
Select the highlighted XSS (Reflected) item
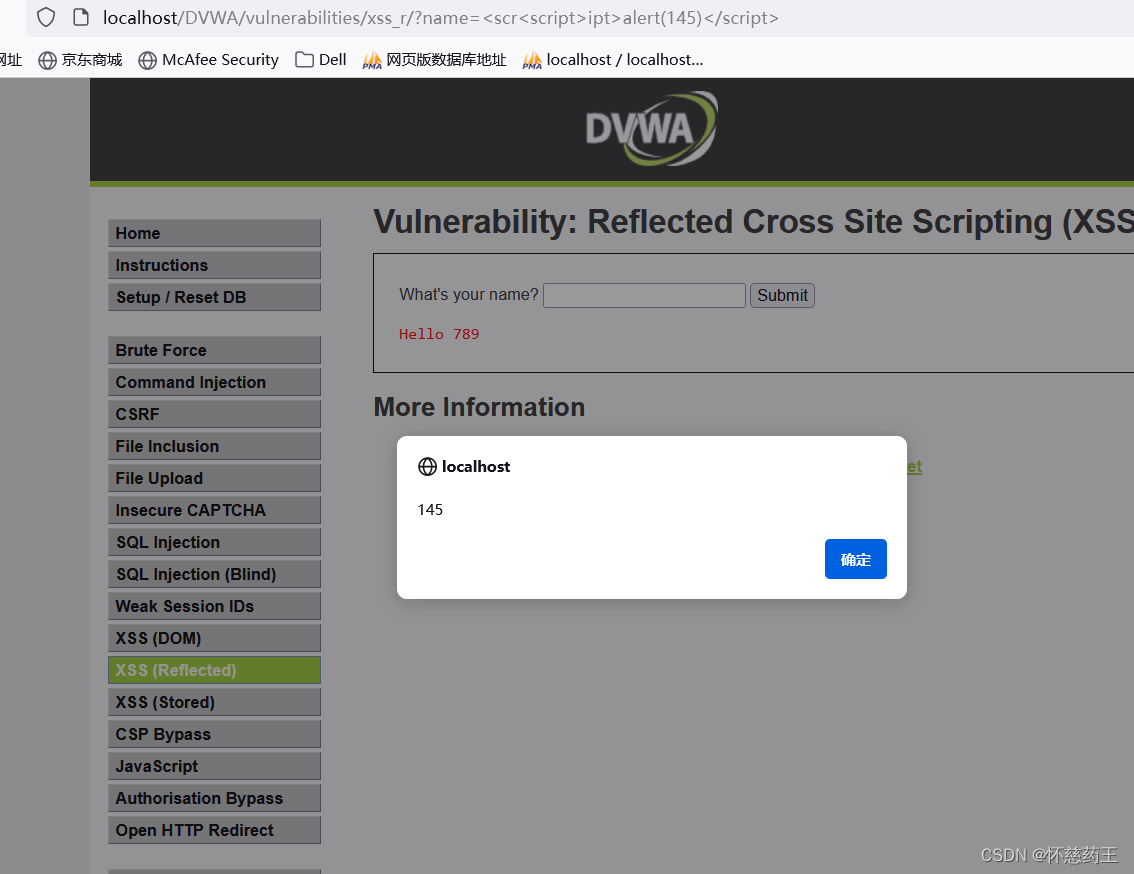214,670
